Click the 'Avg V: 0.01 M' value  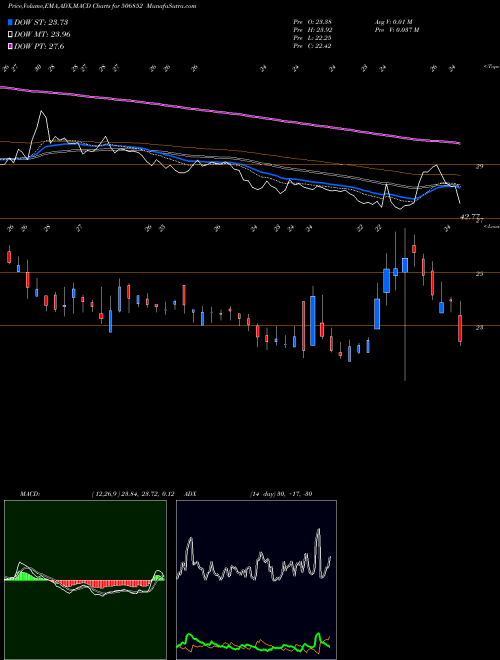(395, 22)
